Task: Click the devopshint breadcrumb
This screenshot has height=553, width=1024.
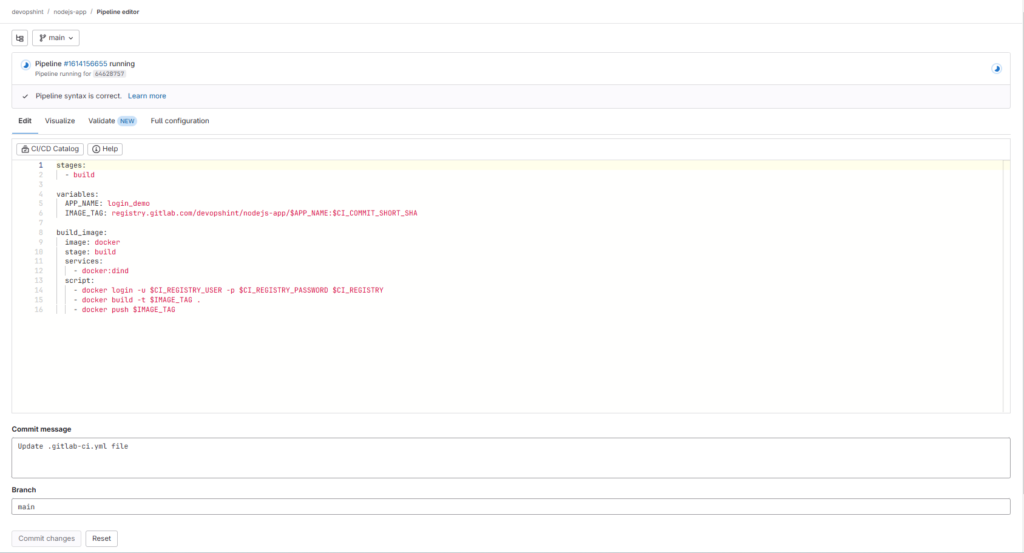Action: (27, 12)
